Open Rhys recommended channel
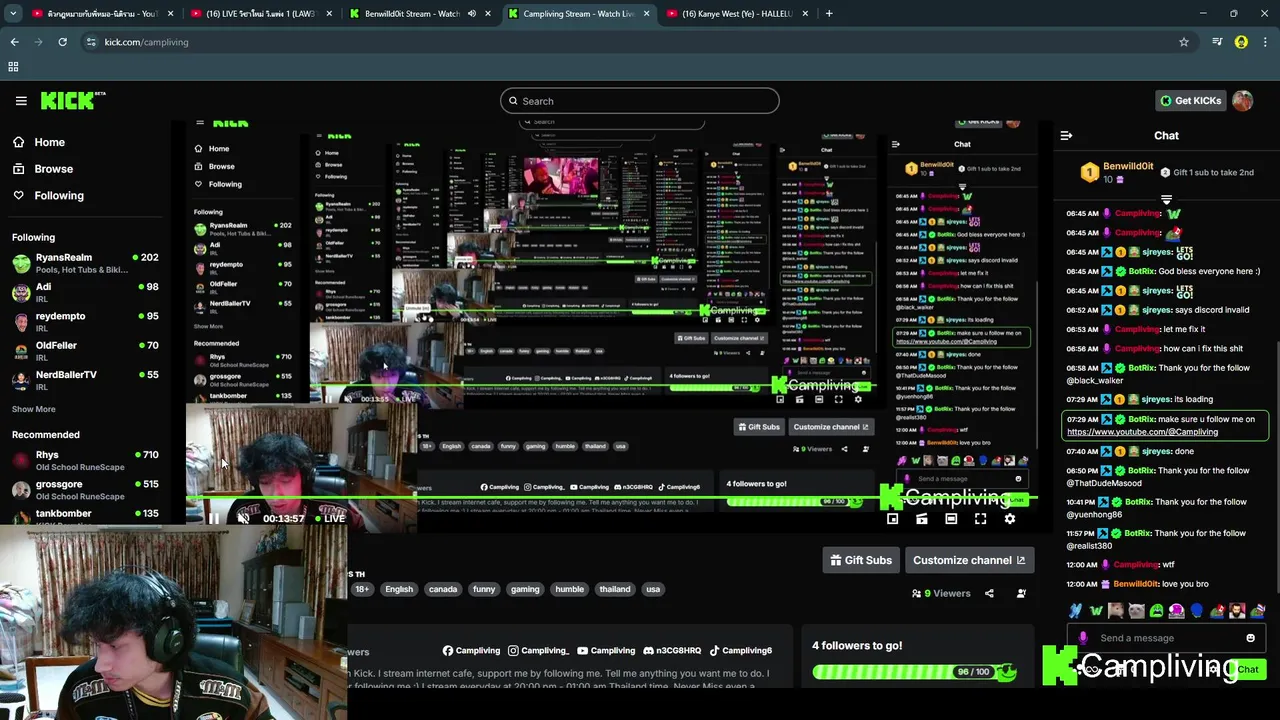The width and height of the screenshot is (1280, 720). click(x=85, y=460)
